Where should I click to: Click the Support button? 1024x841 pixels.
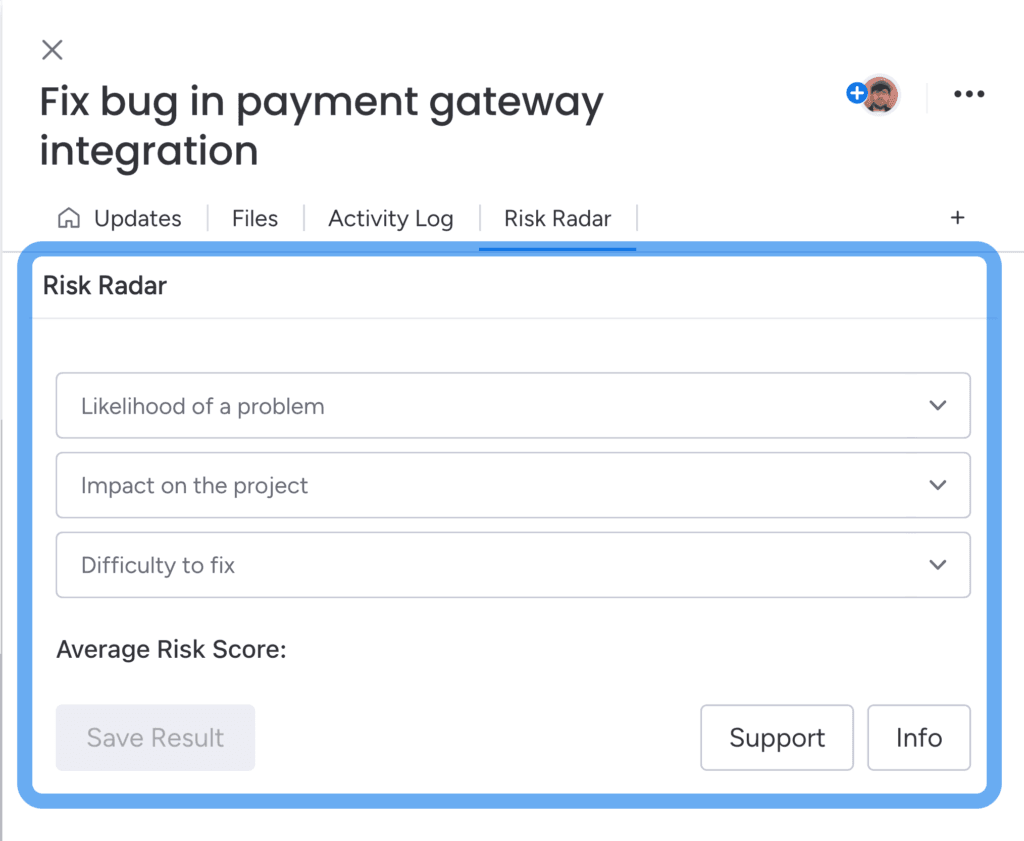[x=777, y=737]
